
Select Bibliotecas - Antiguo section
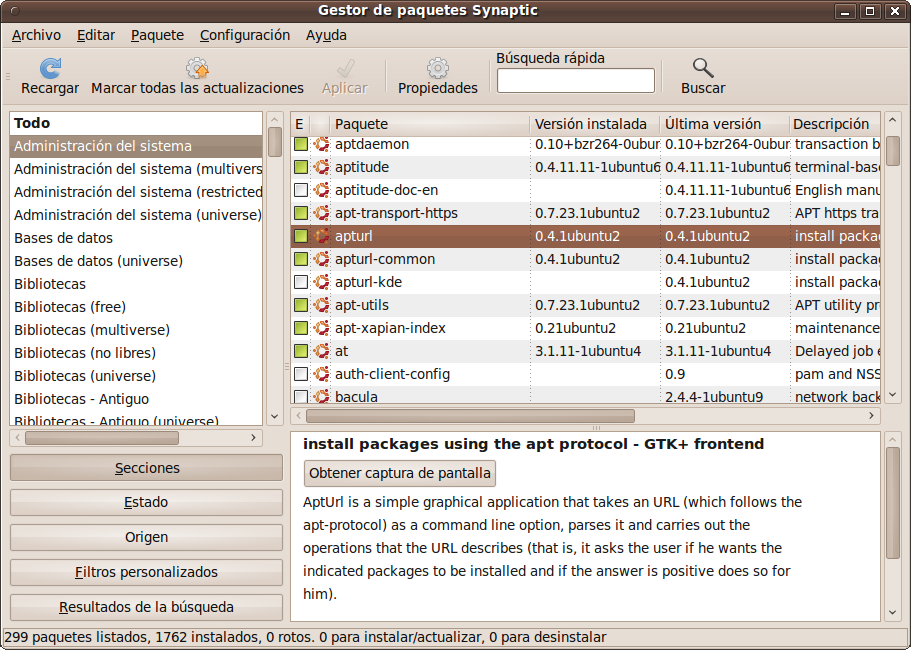[x=137, y=399]
